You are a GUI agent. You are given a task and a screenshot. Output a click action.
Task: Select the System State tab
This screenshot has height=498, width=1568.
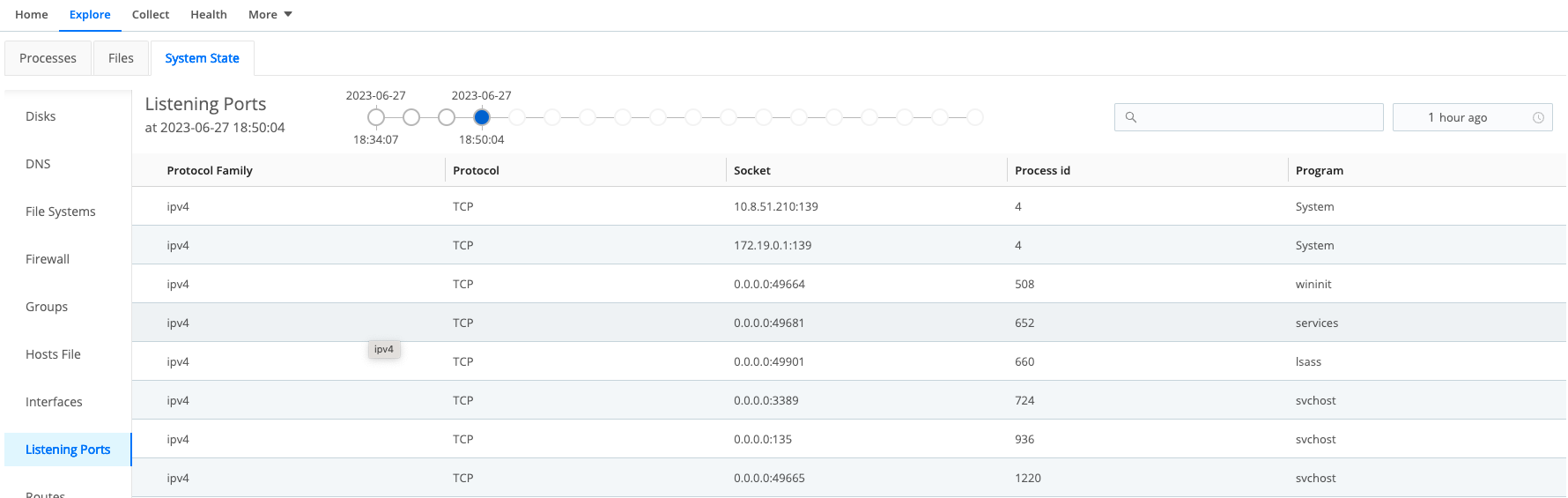point(202,58)
